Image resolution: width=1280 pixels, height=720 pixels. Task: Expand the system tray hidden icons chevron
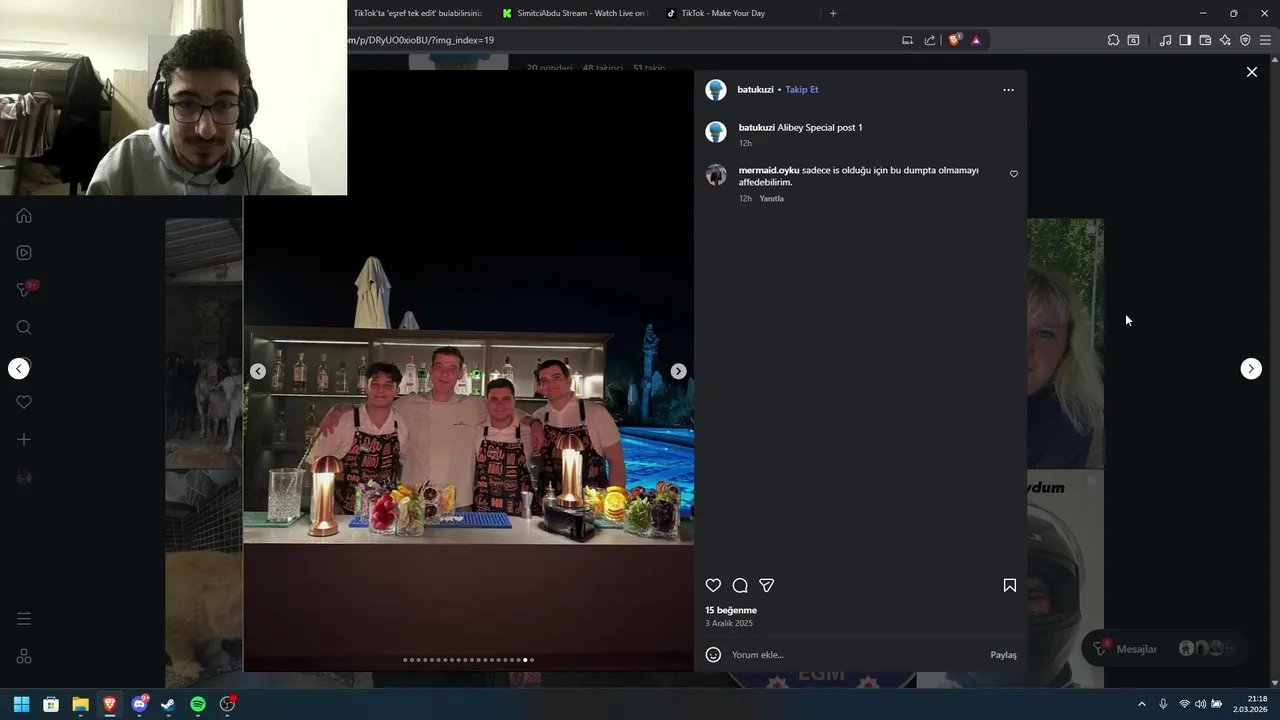click(x=1142, y=704)
